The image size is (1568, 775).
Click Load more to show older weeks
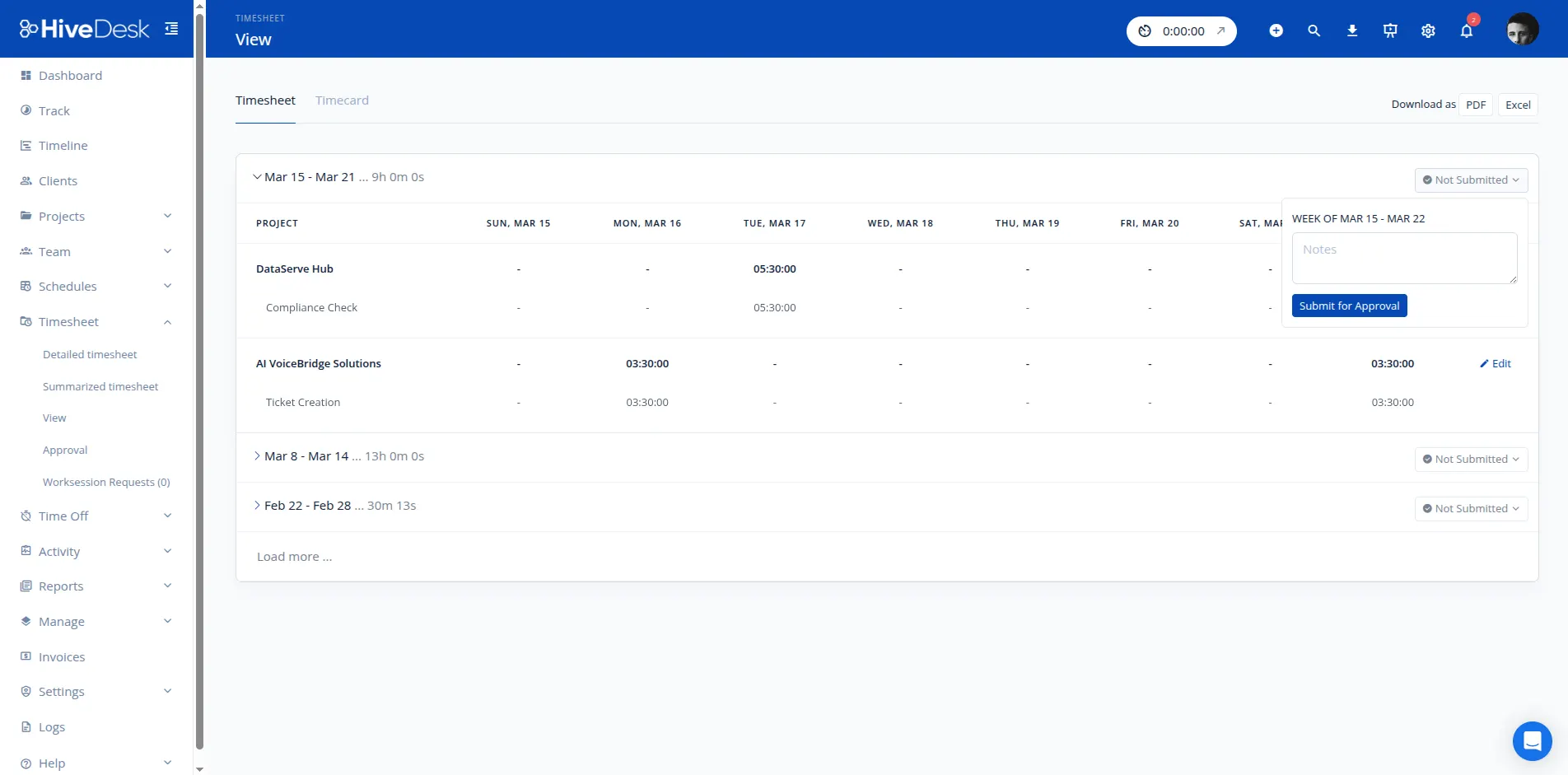[x=294, y=556]
